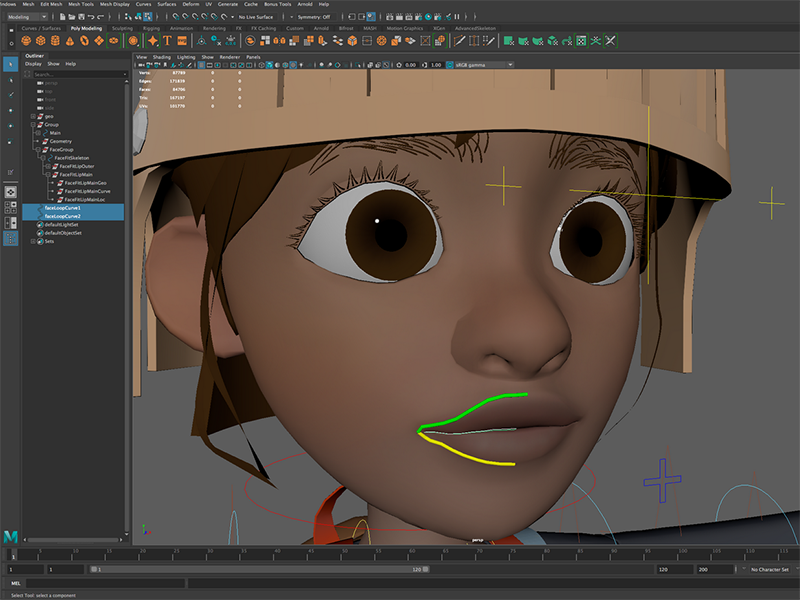800x600 pixels.
Task: Click the polygon type text tool
Action: coord(167,41)
